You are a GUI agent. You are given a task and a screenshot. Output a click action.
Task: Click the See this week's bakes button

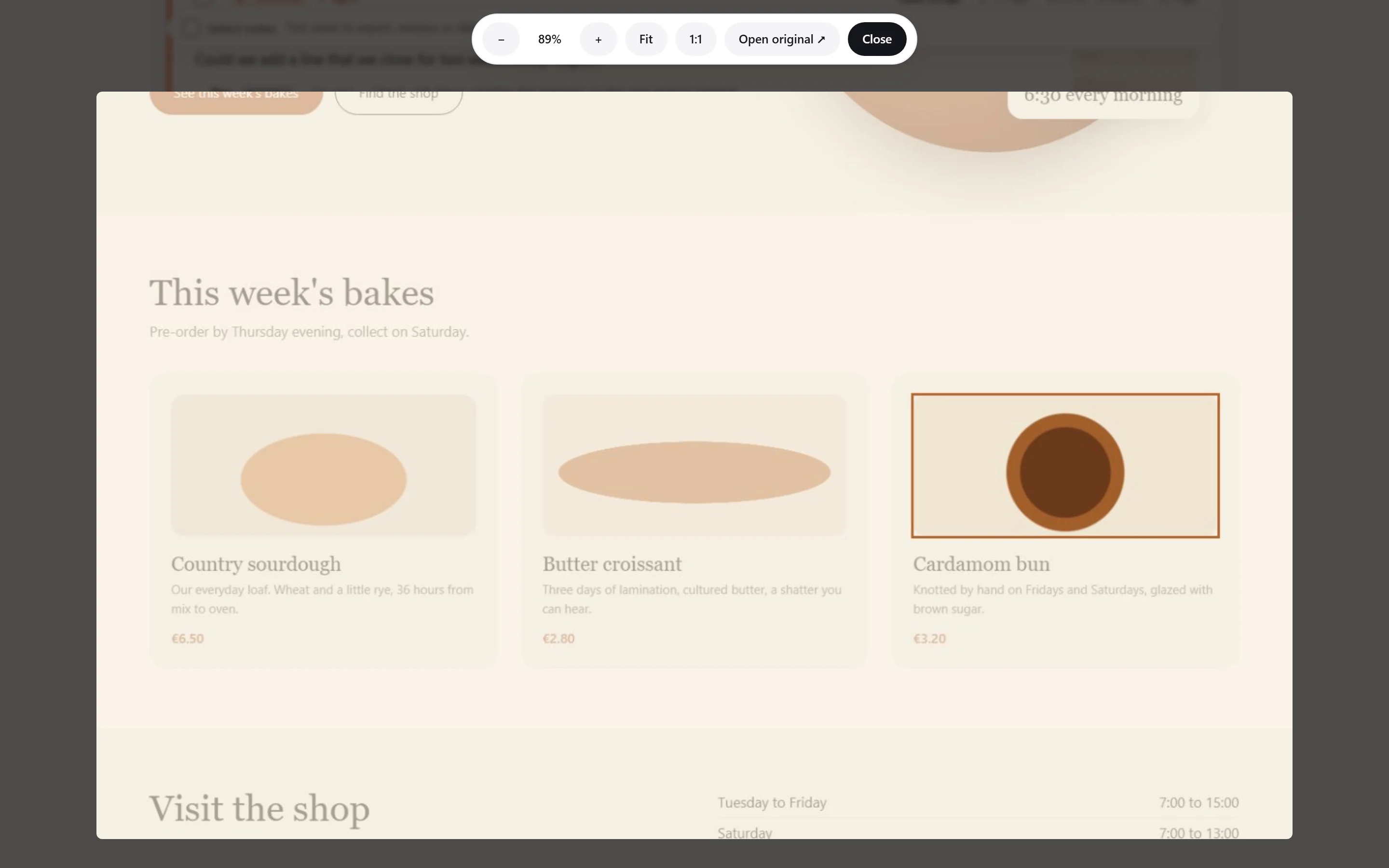236,103
